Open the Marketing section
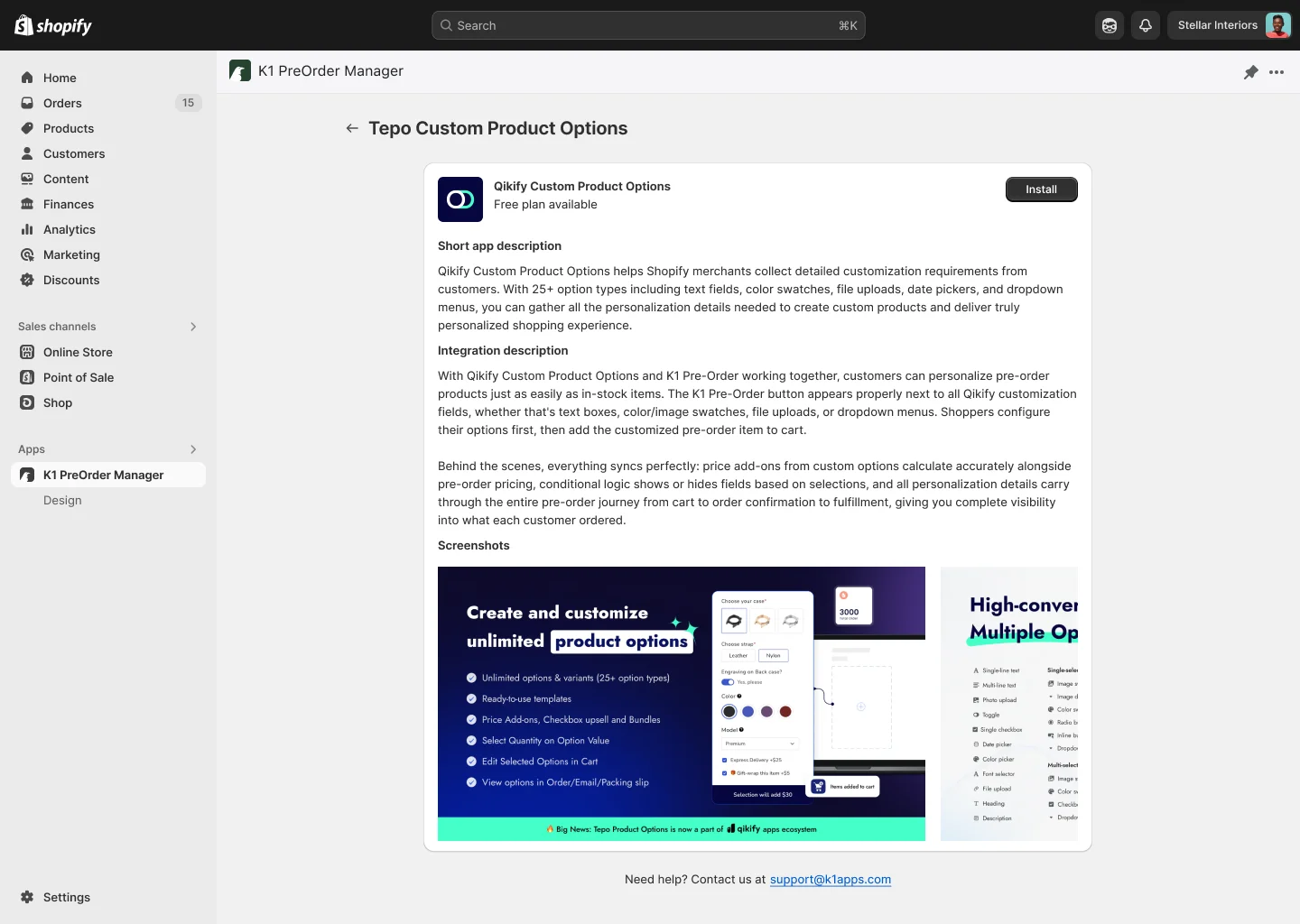 71,254
